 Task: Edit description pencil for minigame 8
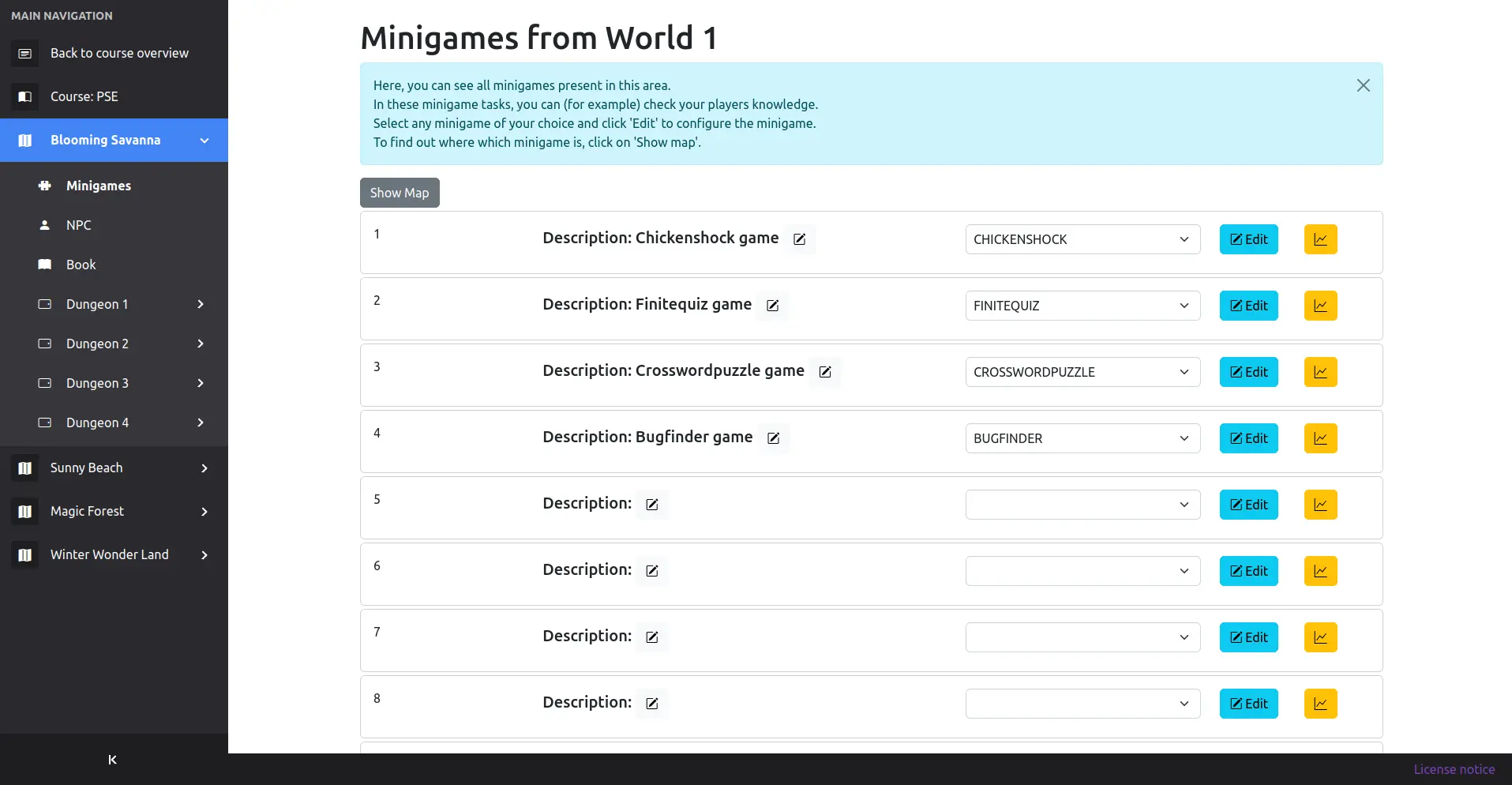[652, 704]
